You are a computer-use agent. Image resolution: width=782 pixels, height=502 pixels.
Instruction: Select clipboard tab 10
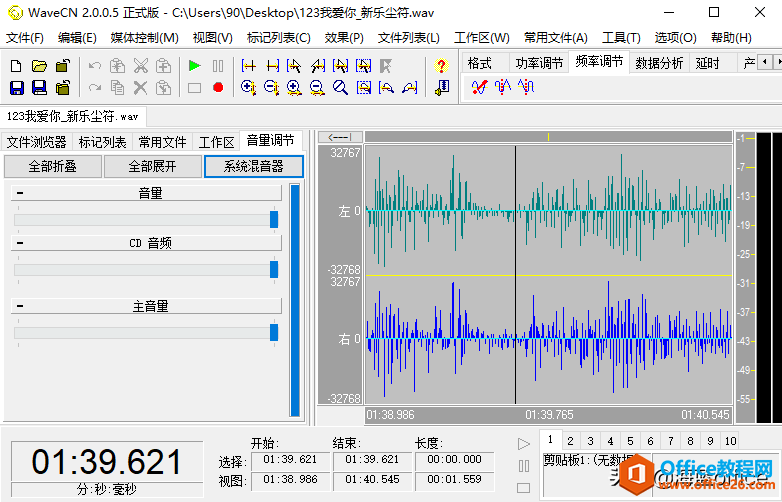point(730,441)
